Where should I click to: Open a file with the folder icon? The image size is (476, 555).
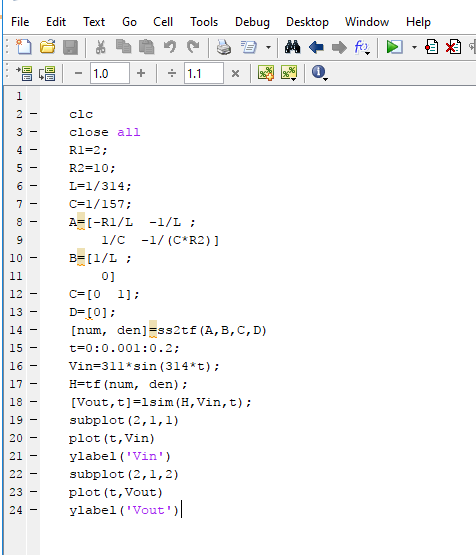[x=47, y=47]
